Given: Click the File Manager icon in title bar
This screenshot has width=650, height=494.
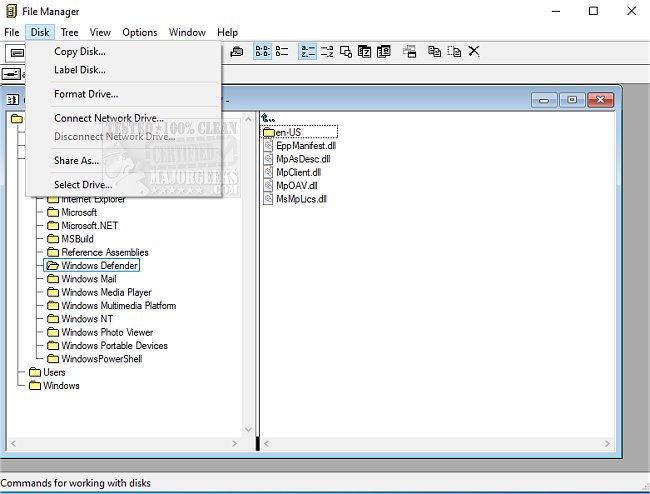Looking at the screenshot, I should pos(10,11).
